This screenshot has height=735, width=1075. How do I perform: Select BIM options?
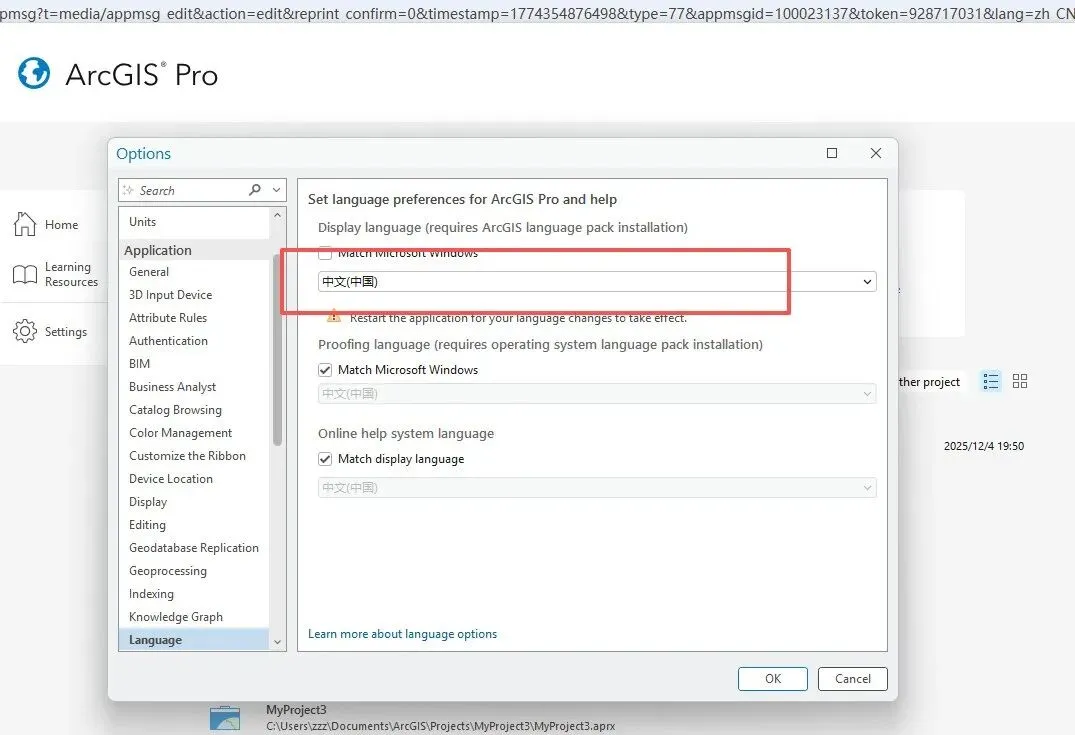click(x=140, y=364)
